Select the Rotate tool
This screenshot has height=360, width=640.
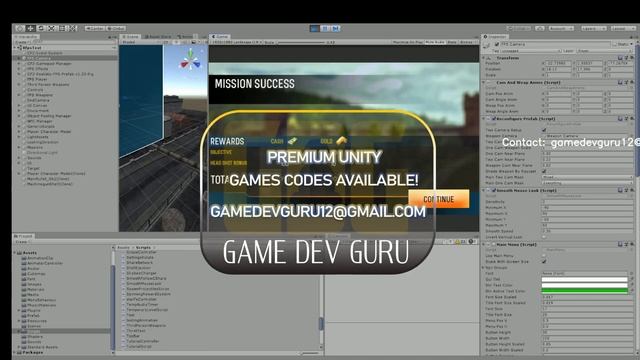pos(41,28)
